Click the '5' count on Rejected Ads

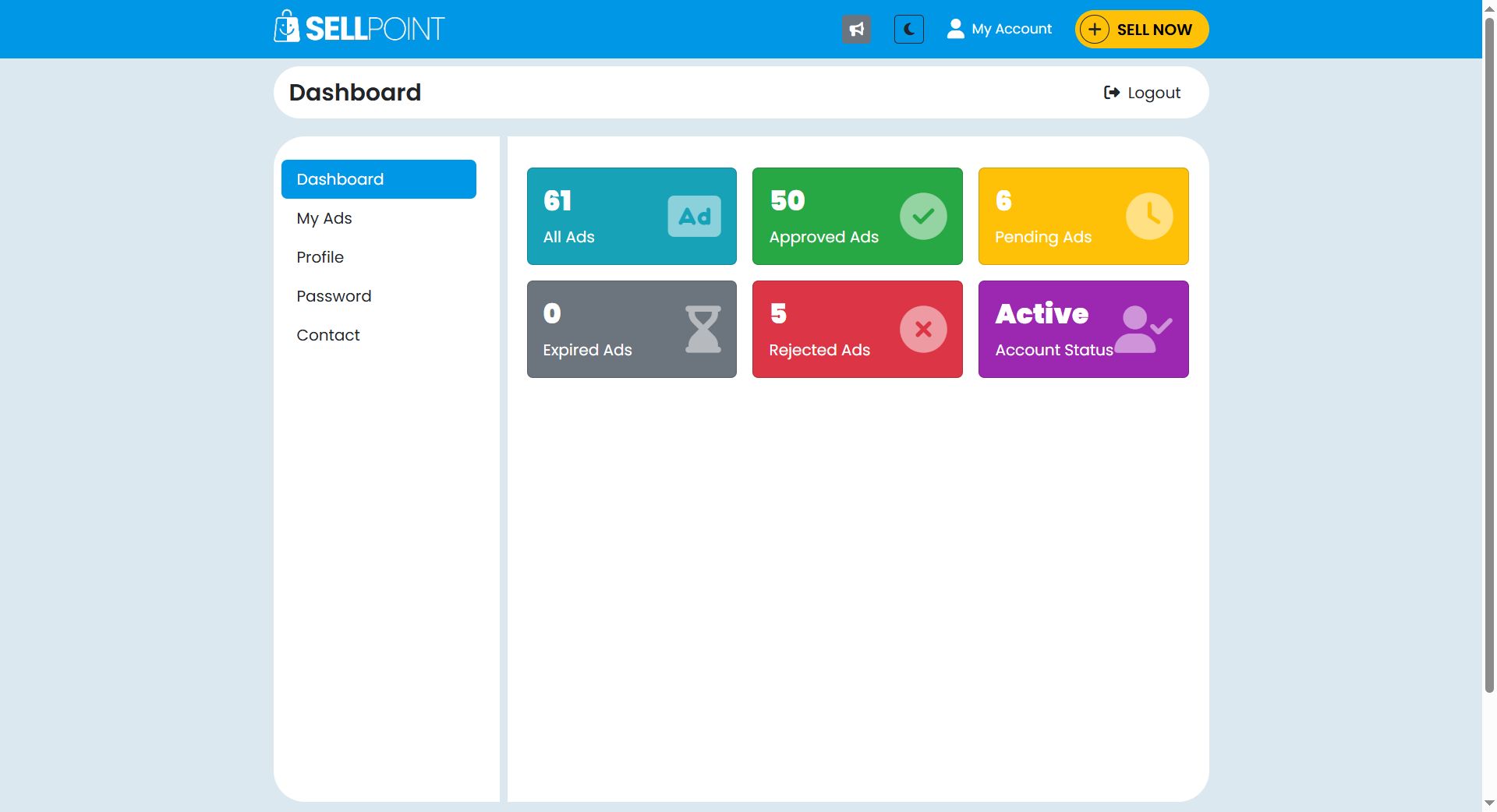(x=778, y=314)
